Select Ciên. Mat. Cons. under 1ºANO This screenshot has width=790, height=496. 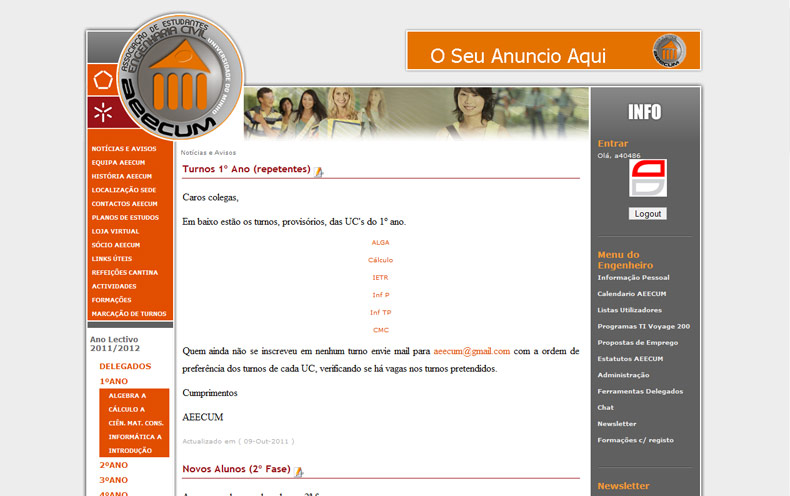coord(136,423)
